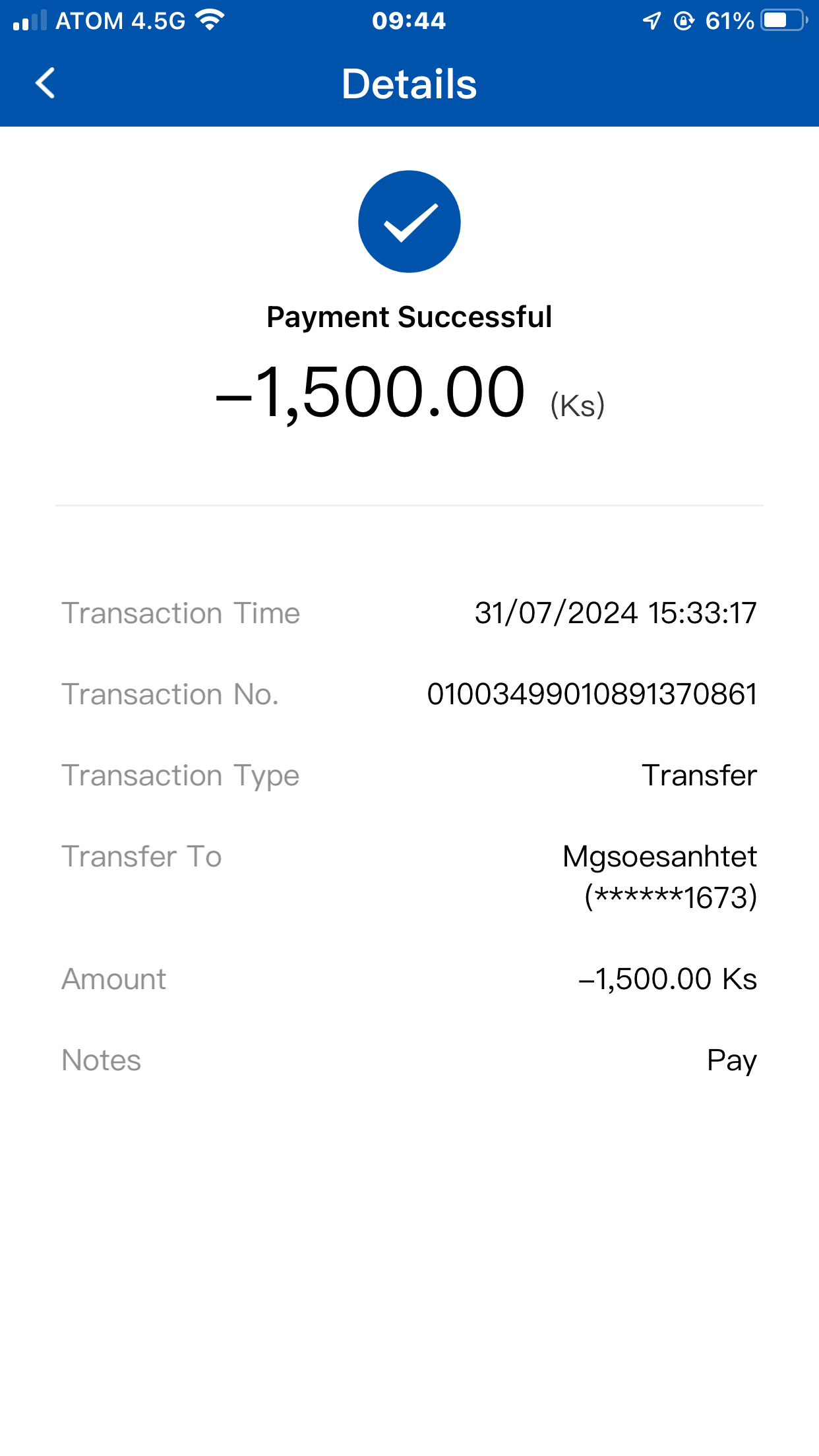Image resolution: width=819 pixels, height=1456 pixels.
Task: Tap the blue success checkmark icon
Action: tap(409, 222)
